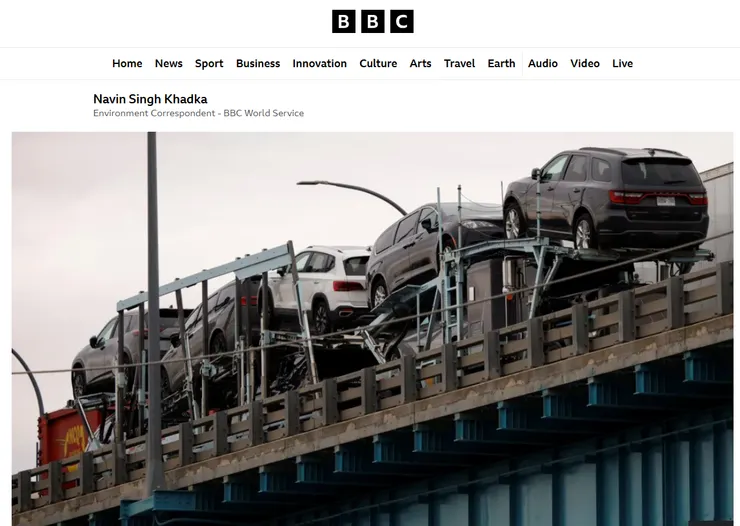Navigate to Business

258,63
